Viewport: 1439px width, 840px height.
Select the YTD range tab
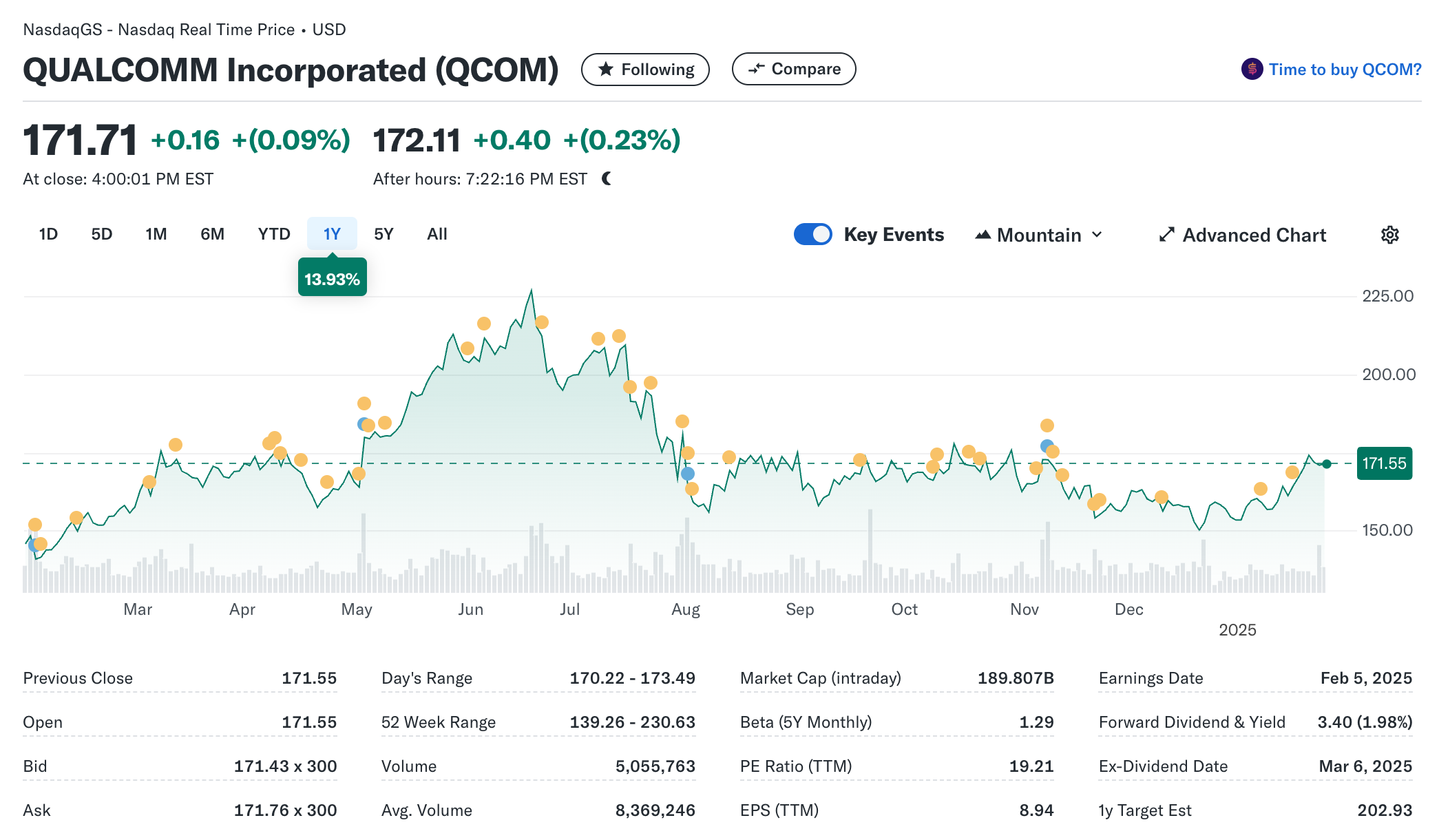pyautogui.click(x=274, y=234)
